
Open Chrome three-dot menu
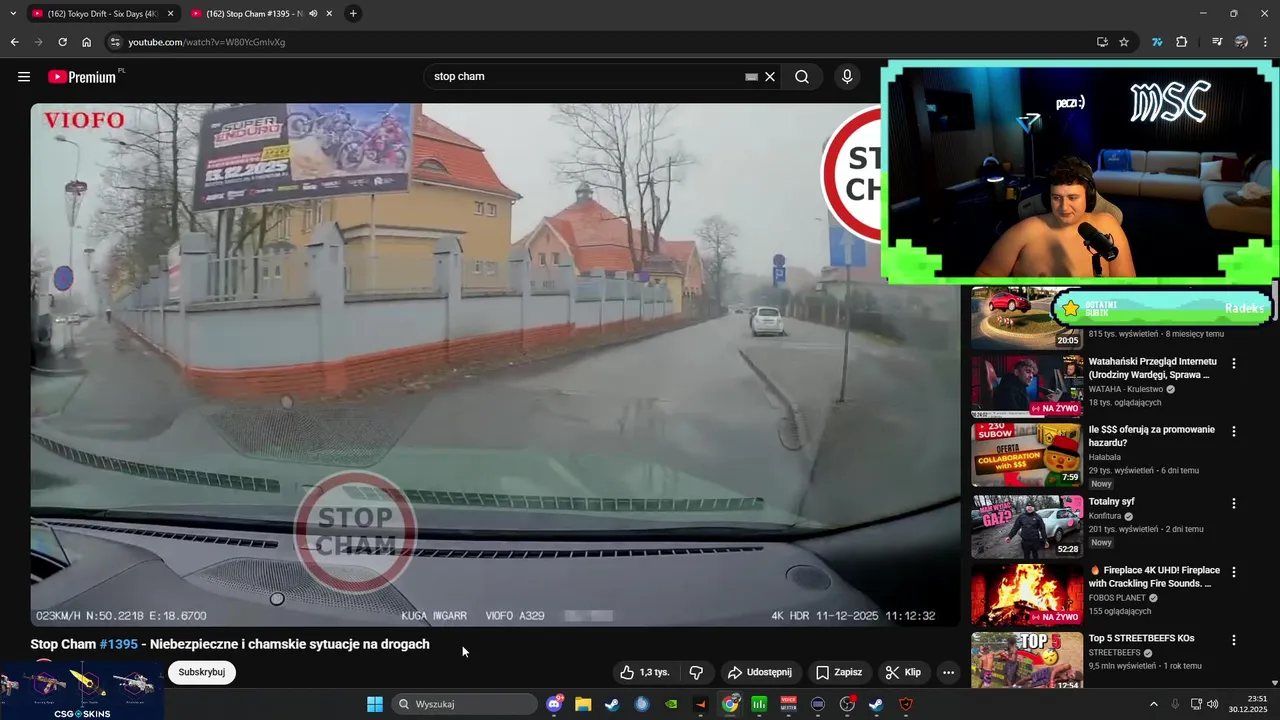1266,42
